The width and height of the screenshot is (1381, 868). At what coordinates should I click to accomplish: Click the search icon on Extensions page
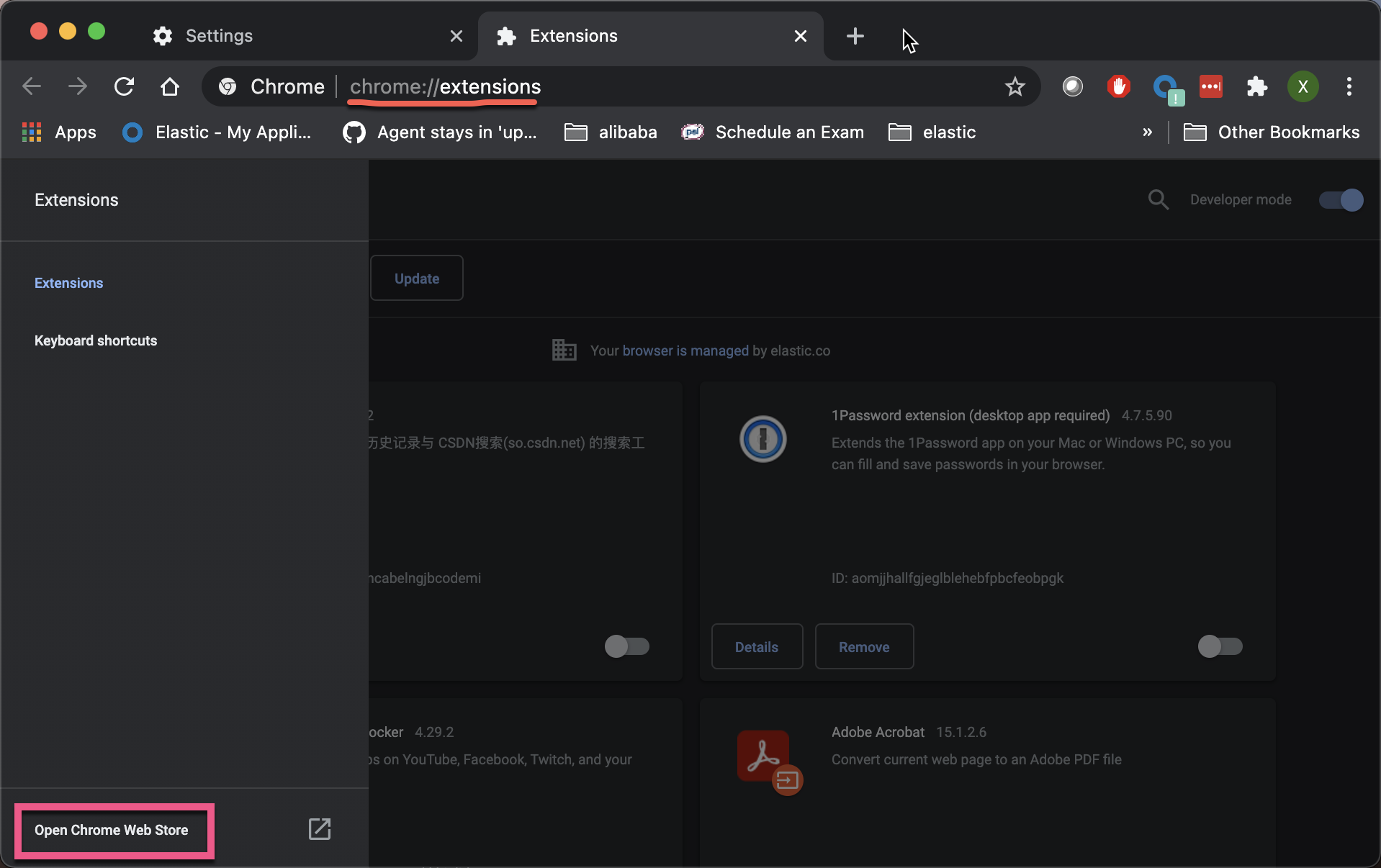[1158, 199]
